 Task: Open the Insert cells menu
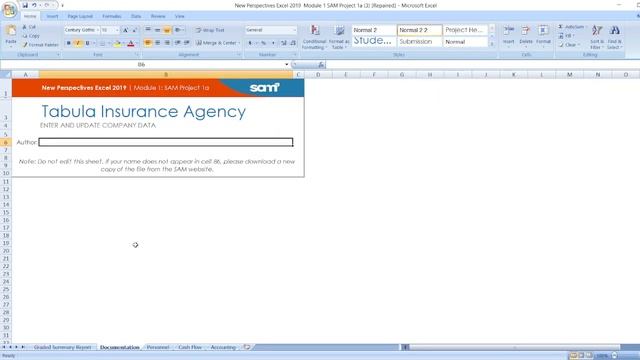coord(509,36)
